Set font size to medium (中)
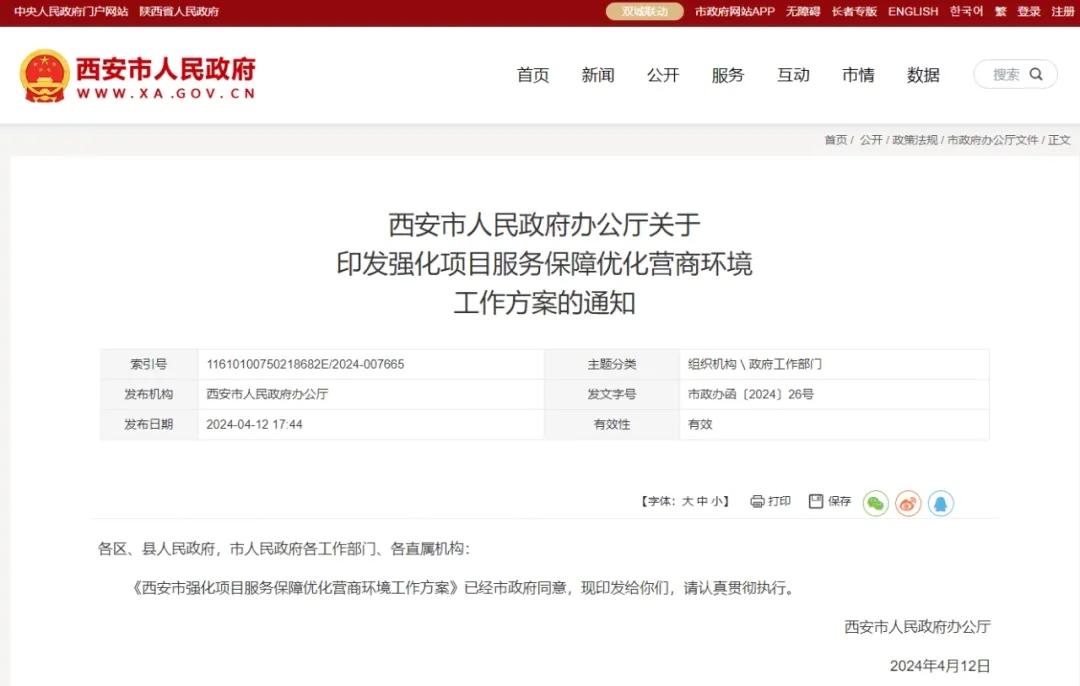Screen dimensions: 1080x686 tap(702, 501)
